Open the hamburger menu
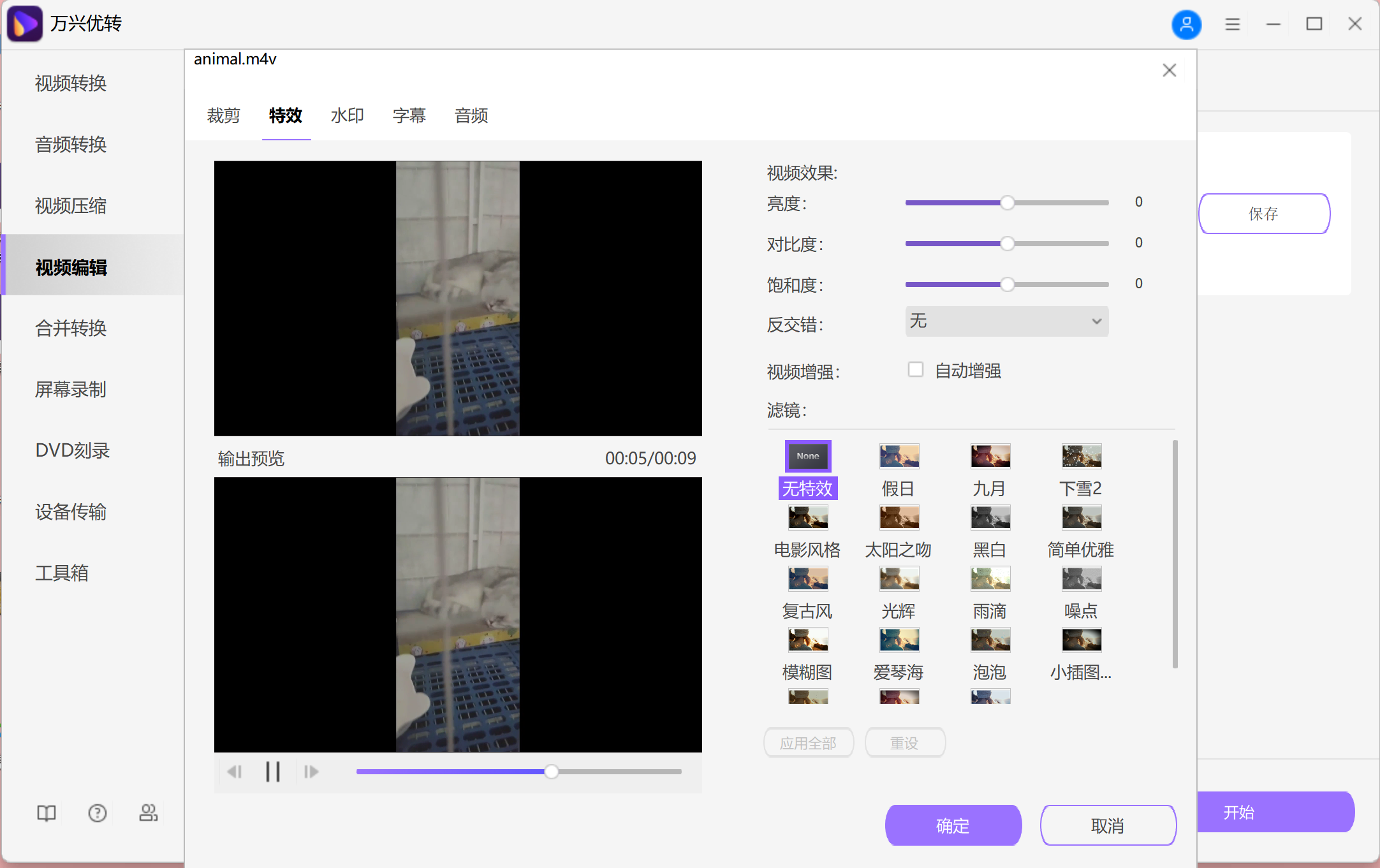Screen dimensions: 1380x868 pyautogui.click(x=1232, y=24)
